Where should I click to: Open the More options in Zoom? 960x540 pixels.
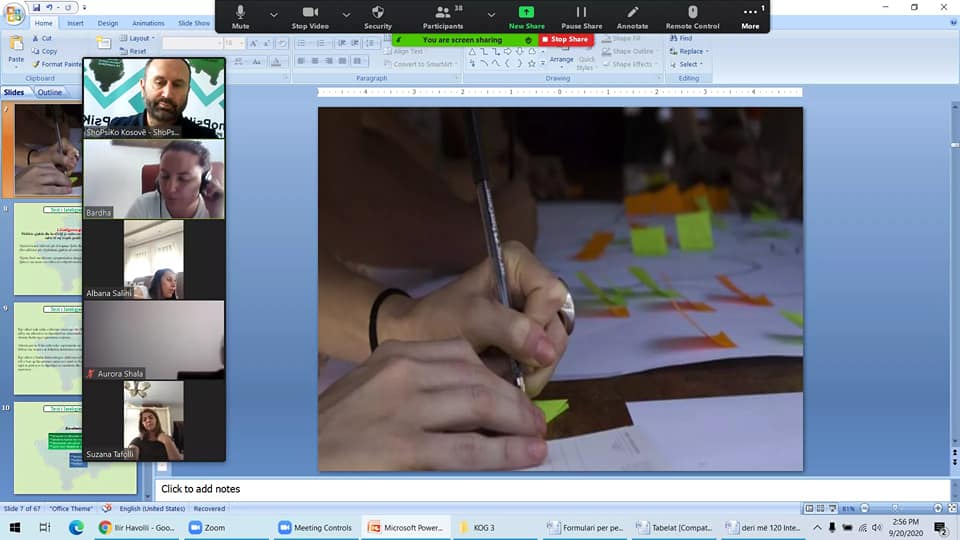750,17
